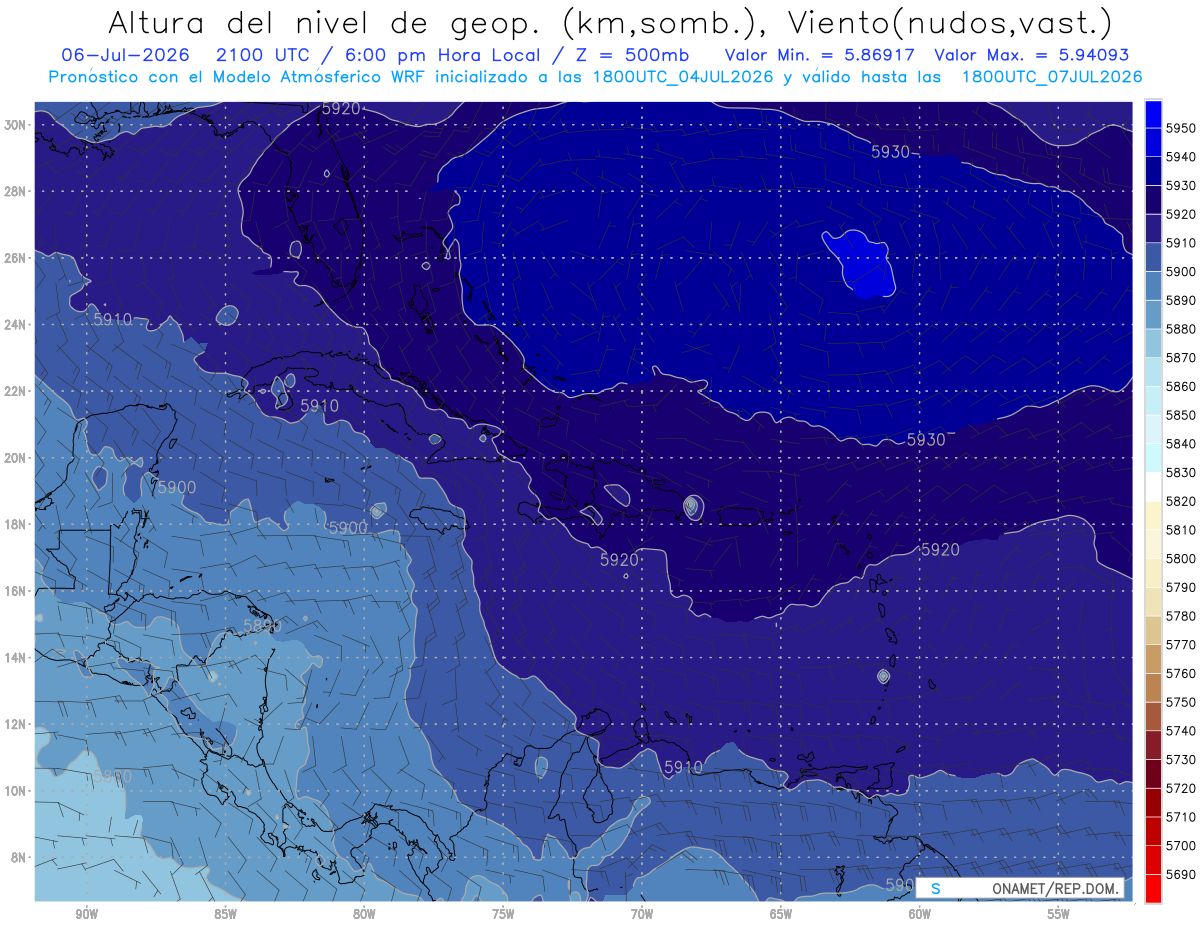The height and width of the screenshot is (927, 1200).
Task: Click the '65W' longitude axis label
Action: (781, 914)
